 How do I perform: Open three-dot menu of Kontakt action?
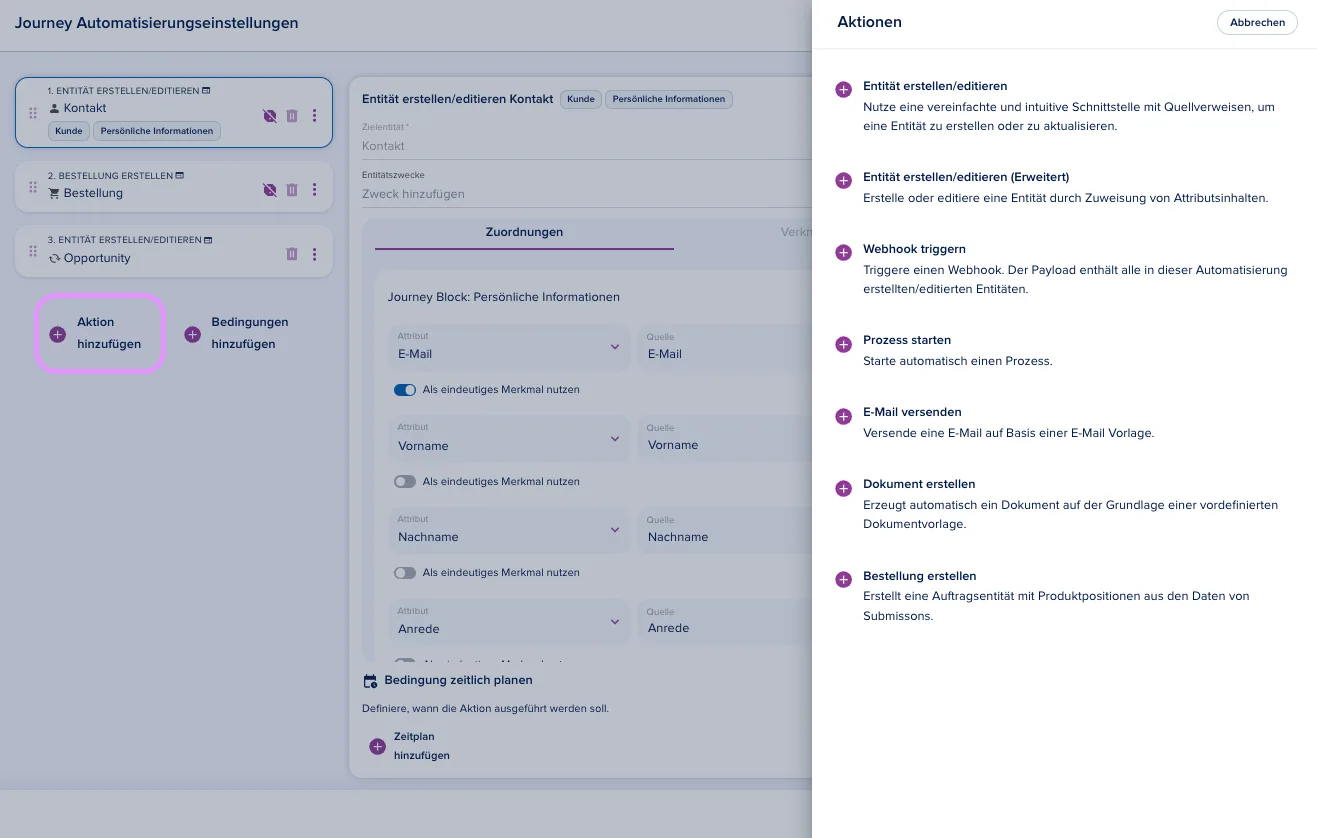[315, 116]
